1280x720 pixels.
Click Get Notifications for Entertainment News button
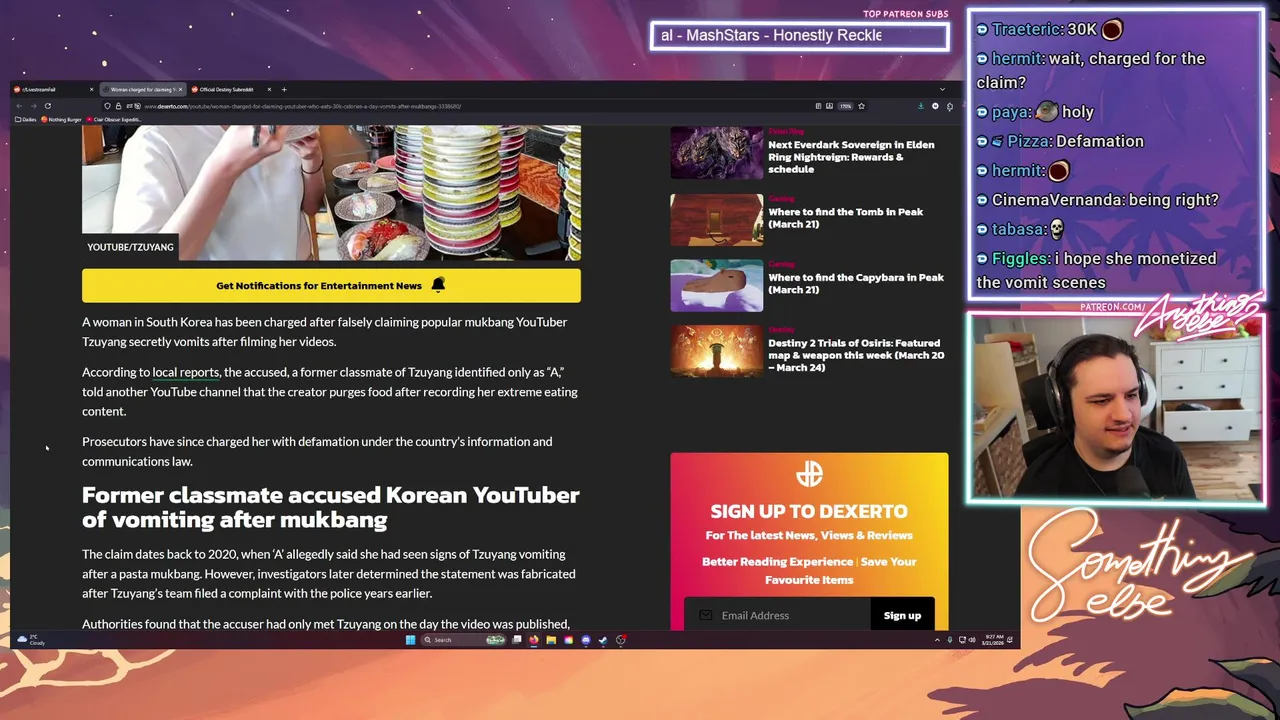[331, 286]
